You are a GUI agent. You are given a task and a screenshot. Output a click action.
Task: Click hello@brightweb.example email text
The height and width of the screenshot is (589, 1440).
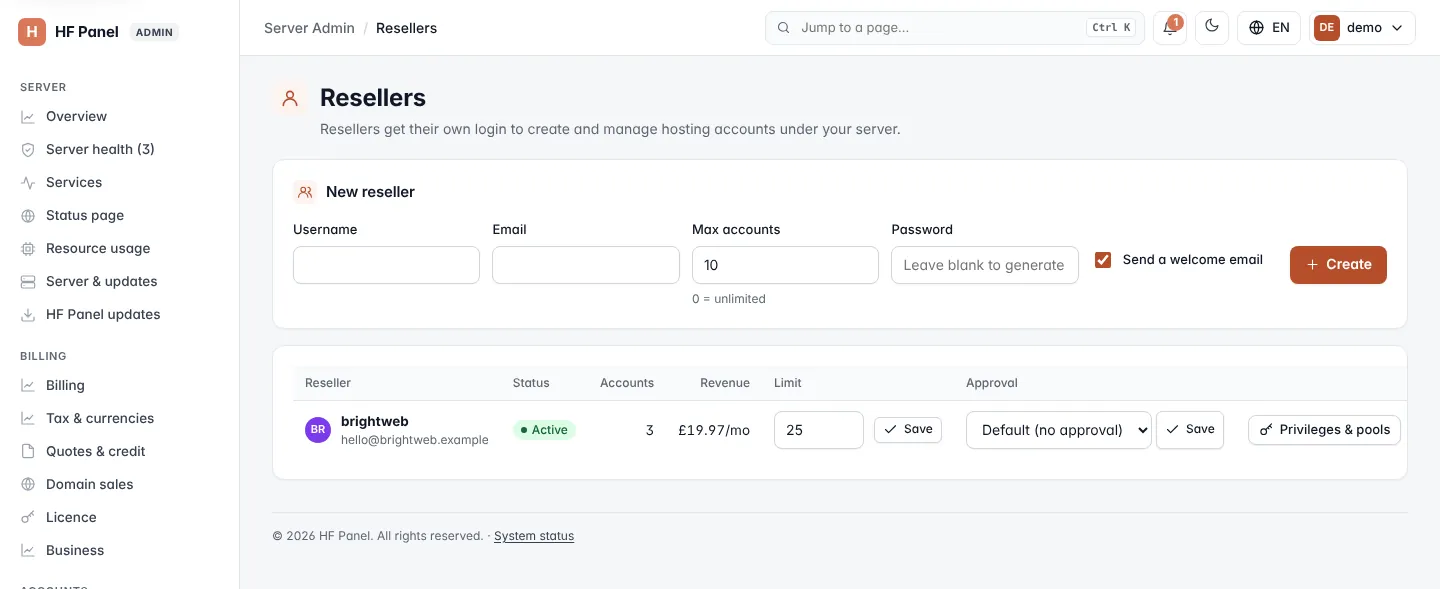[x=415, y=440]
